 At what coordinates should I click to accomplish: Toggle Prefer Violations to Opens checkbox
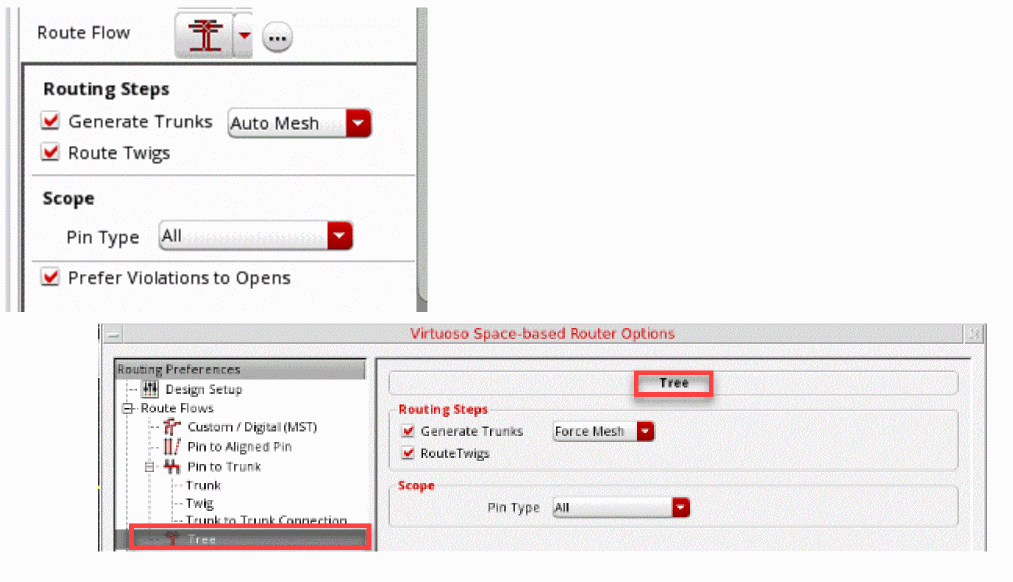click(x=50, y=277)
